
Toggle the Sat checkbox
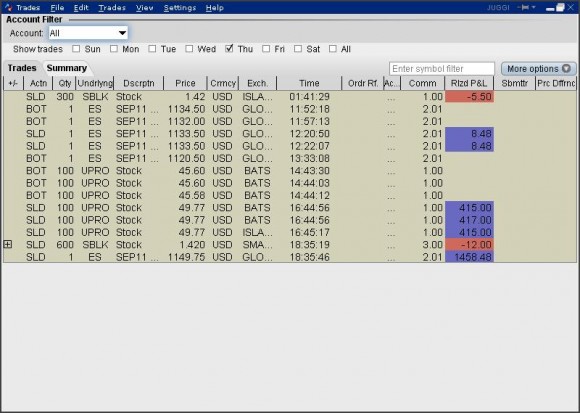298,49
